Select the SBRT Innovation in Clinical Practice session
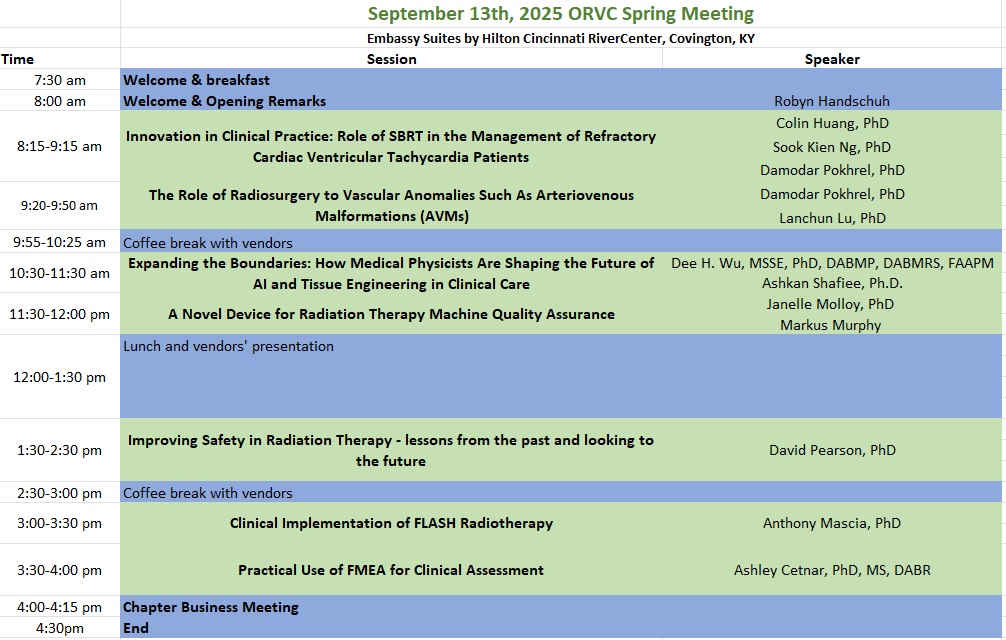Screen dimensions: 1006x640 point(391,146)
